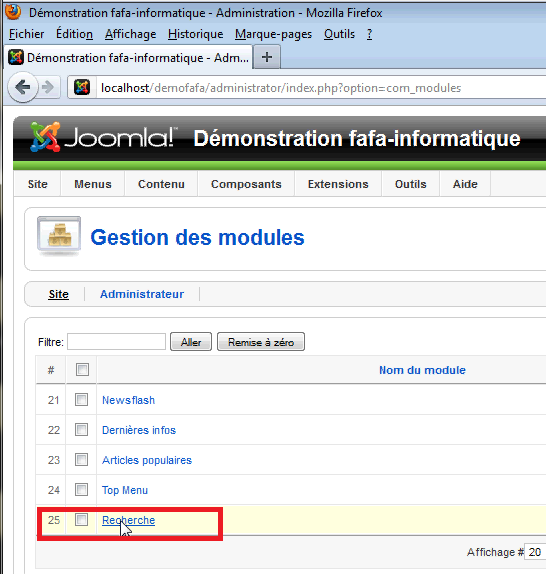The image size is (546, 574).
Task: Check the Top Menu module checkbox
Action: tap(82, 489)
